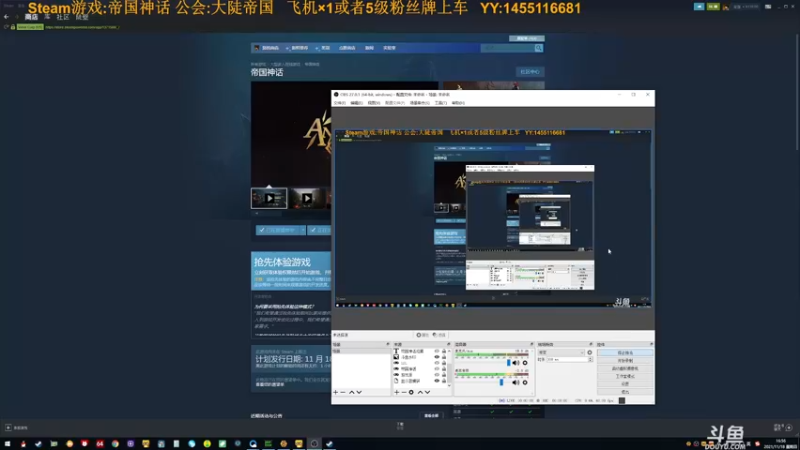Click the filters button above the Sources panel
The image size is (800, 450).
[x=439, y=335]
